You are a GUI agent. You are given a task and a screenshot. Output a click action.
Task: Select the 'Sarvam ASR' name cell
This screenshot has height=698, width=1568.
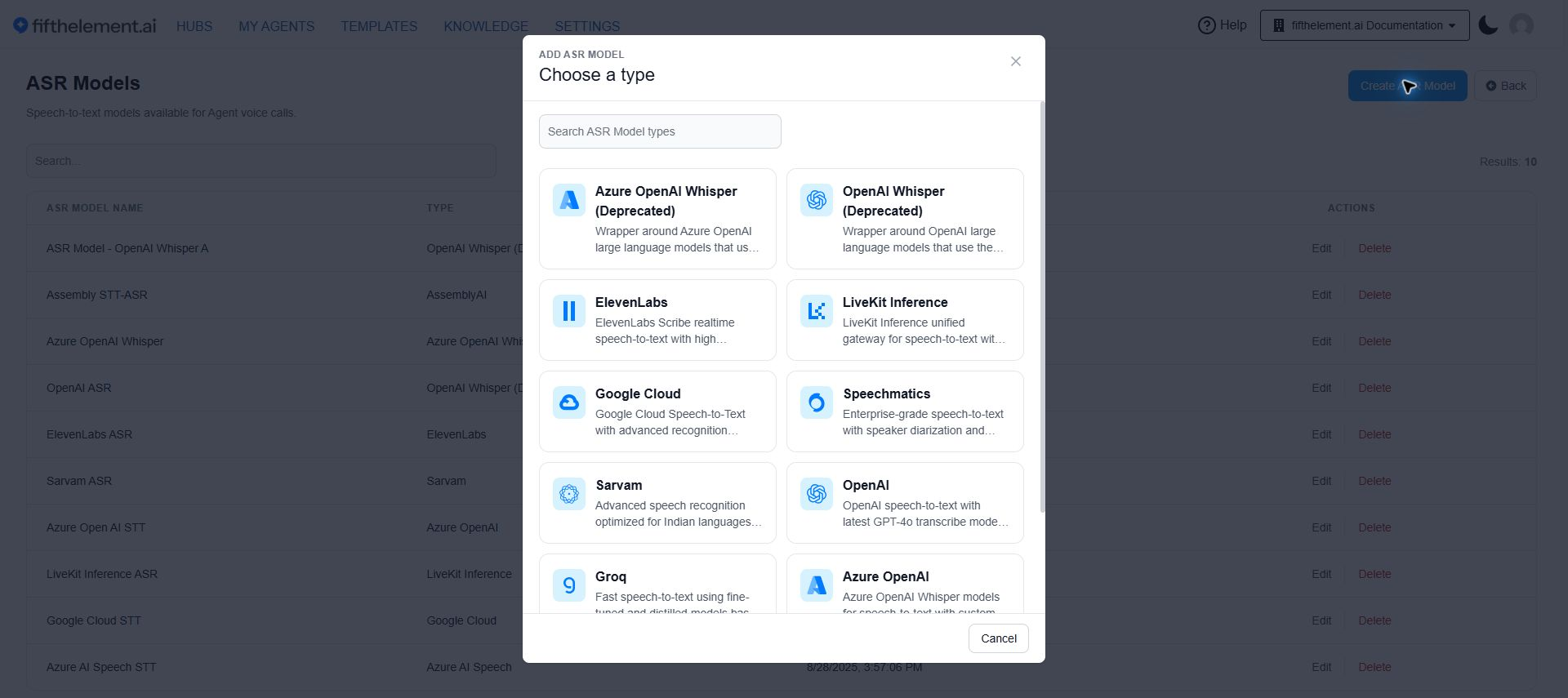(79, 481)
